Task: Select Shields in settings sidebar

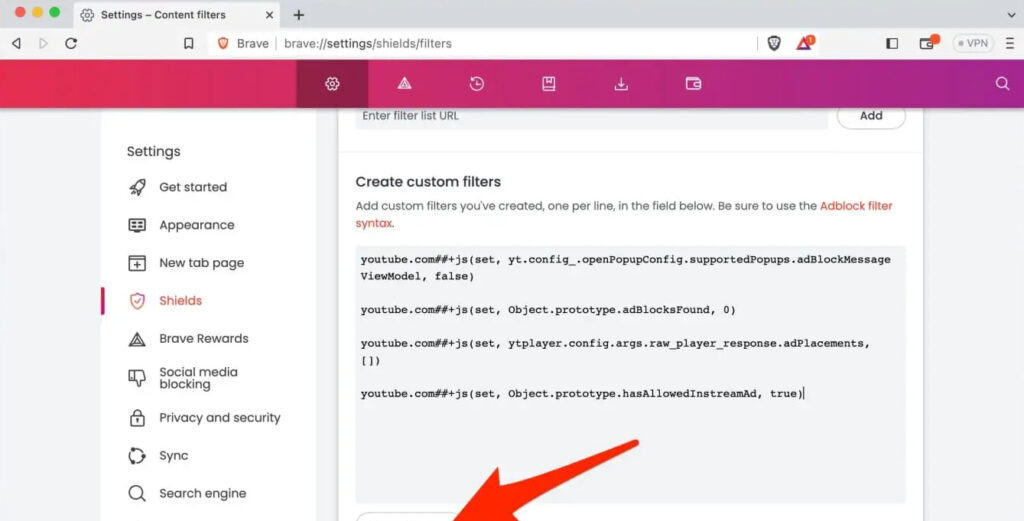Action: click(x=180, y=301)
